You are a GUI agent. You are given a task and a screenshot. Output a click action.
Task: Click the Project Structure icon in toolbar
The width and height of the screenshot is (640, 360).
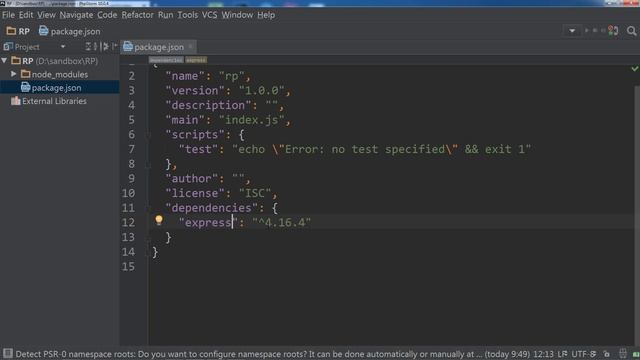[613, 31]
